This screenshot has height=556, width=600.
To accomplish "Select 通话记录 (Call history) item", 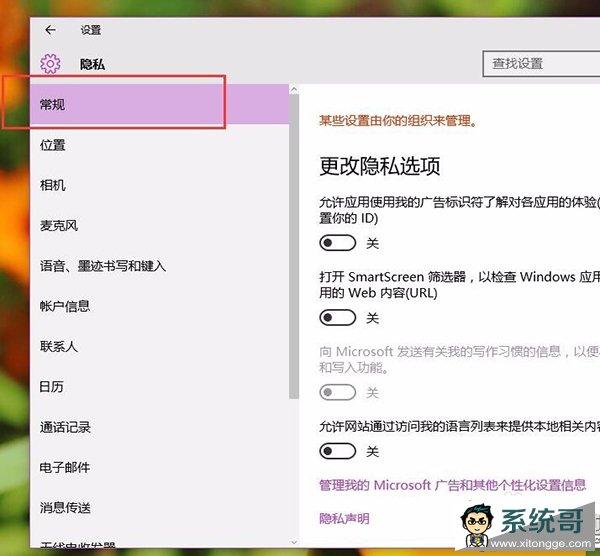I will pyautogui.click(x=65, y=427).
